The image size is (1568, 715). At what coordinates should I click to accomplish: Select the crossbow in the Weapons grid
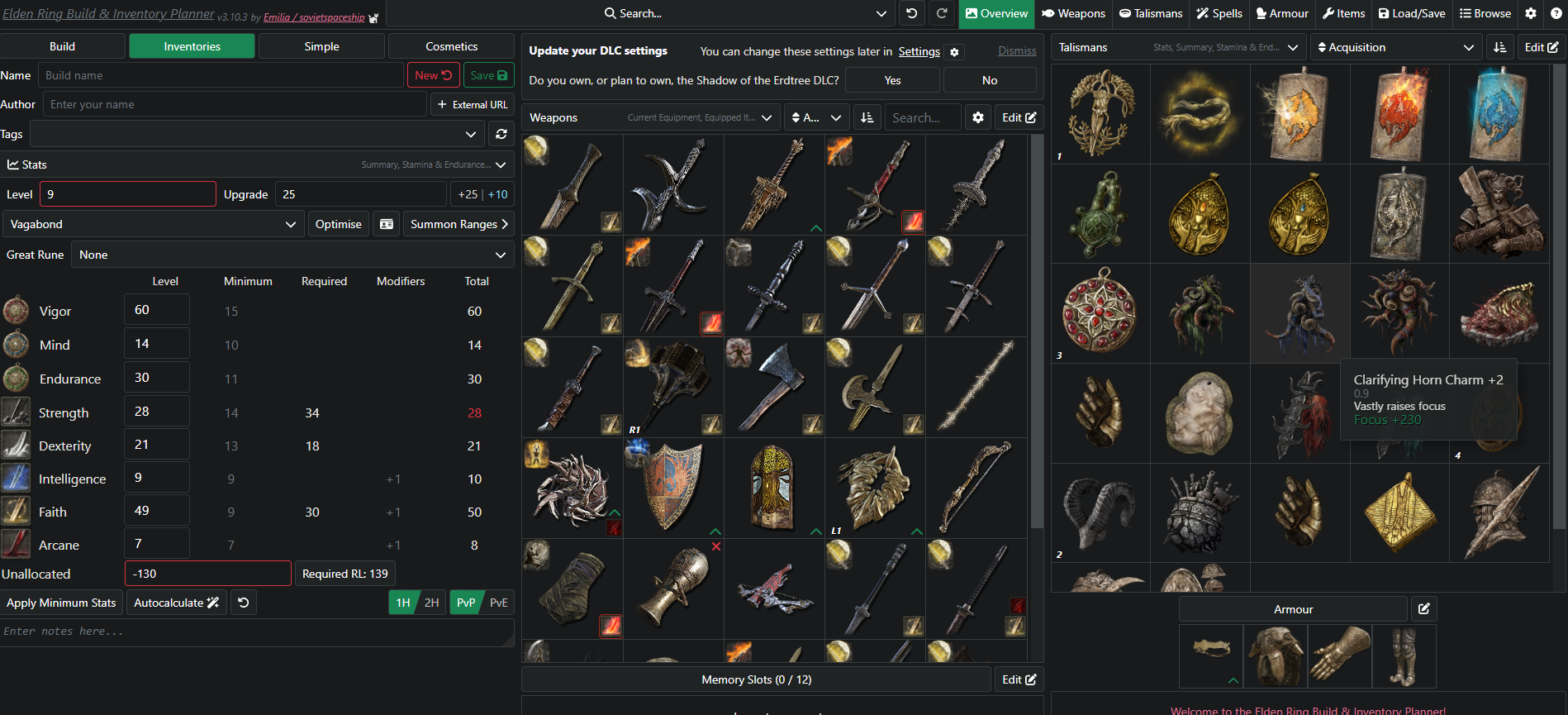pos(774,589)
